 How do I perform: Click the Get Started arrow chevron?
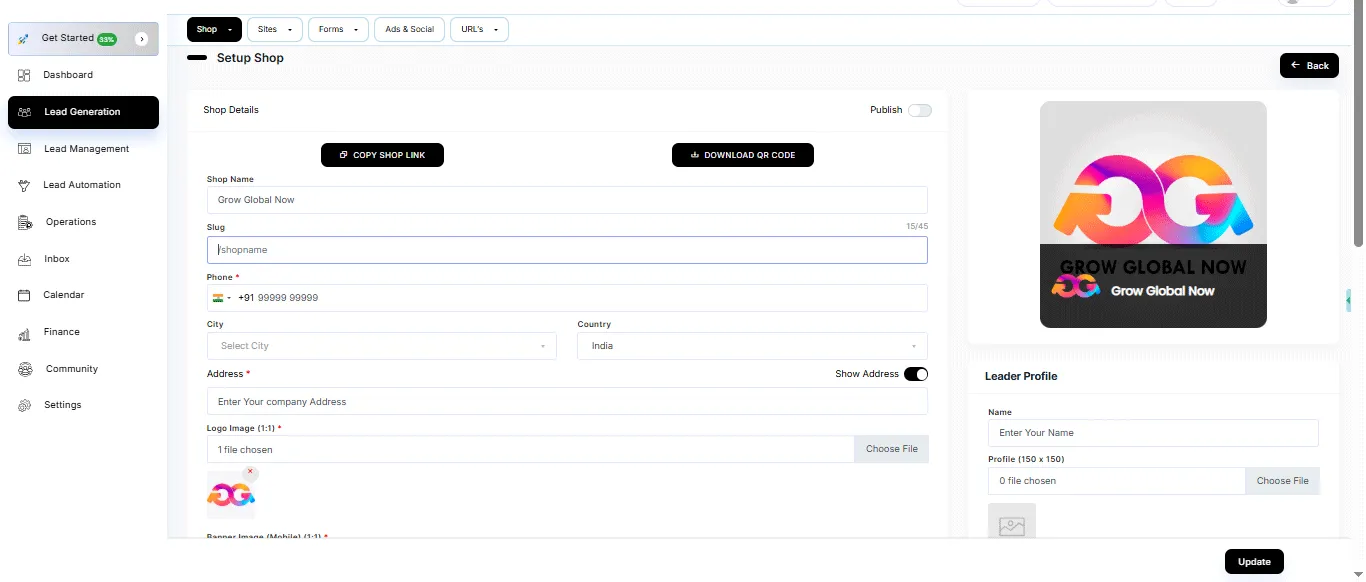(141, 39)
